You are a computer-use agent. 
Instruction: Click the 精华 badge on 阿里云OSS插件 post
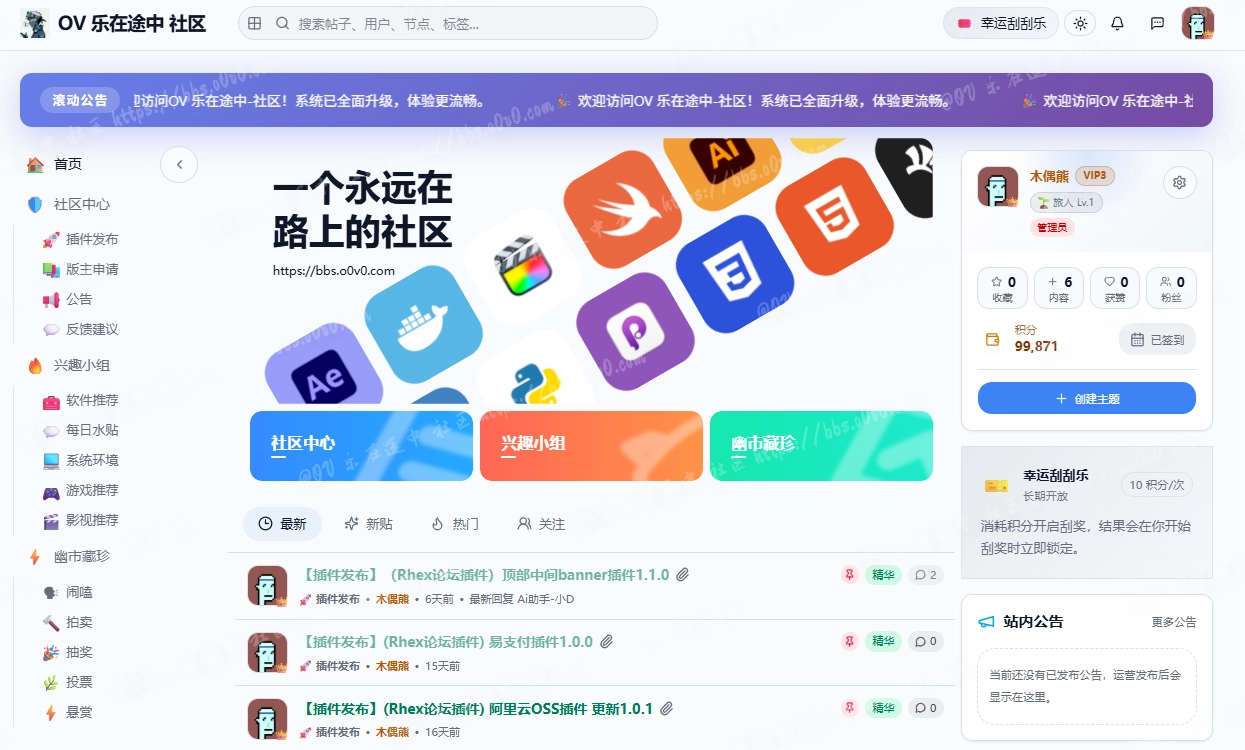click(883, 709)
